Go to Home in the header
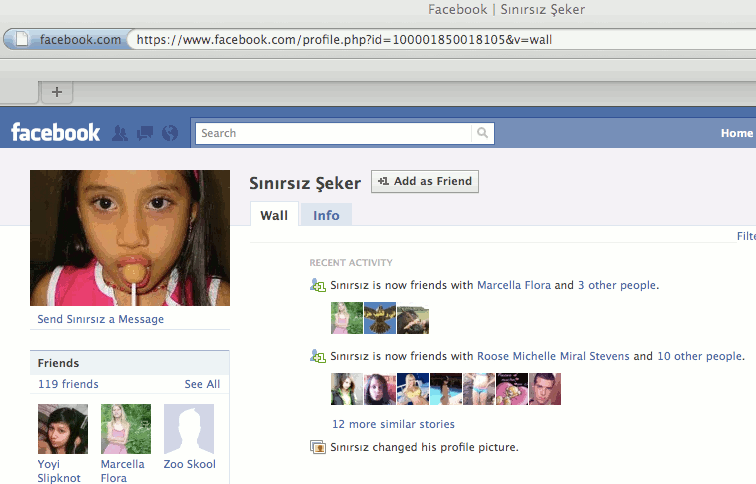This screenshot has height=484, width=756. pos(737,133)
